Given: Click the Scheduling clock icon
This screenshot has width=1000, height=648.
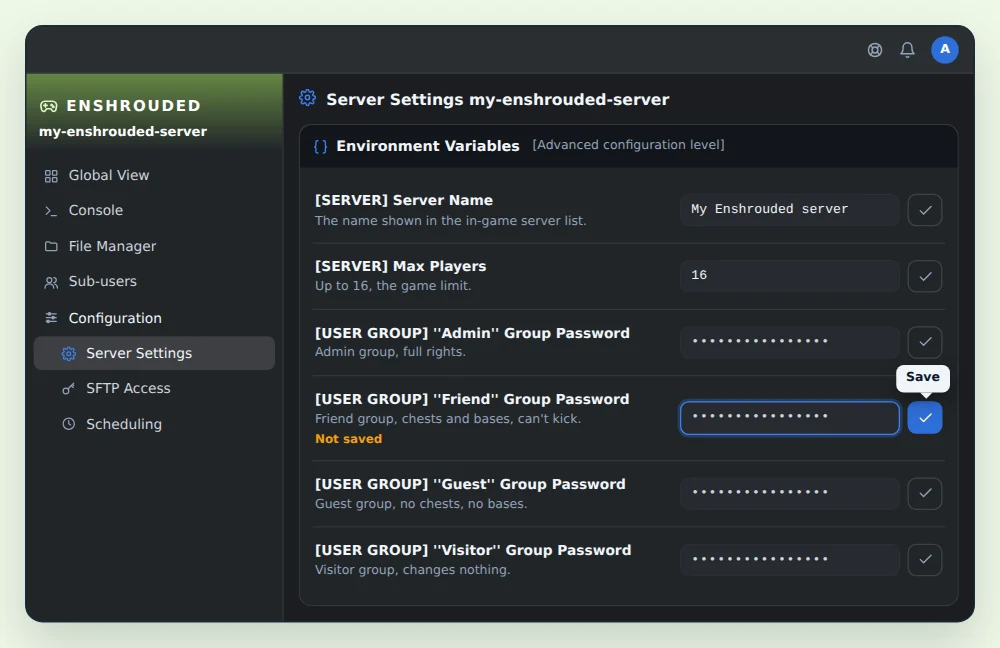Looking at the screenshot, I should click(68, 424).
